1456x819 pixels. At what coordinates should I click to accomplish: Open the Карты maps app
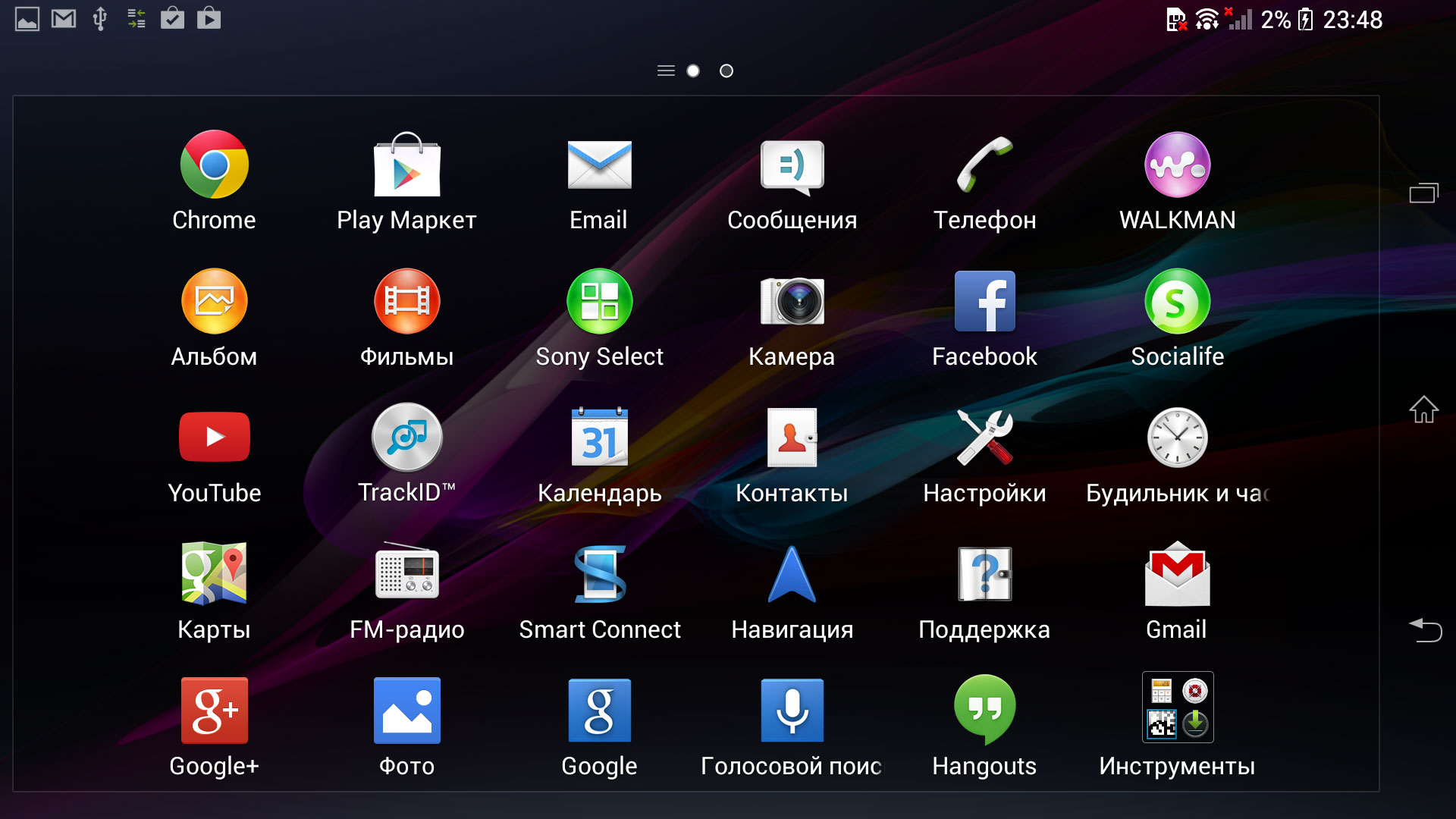[214, 591]
